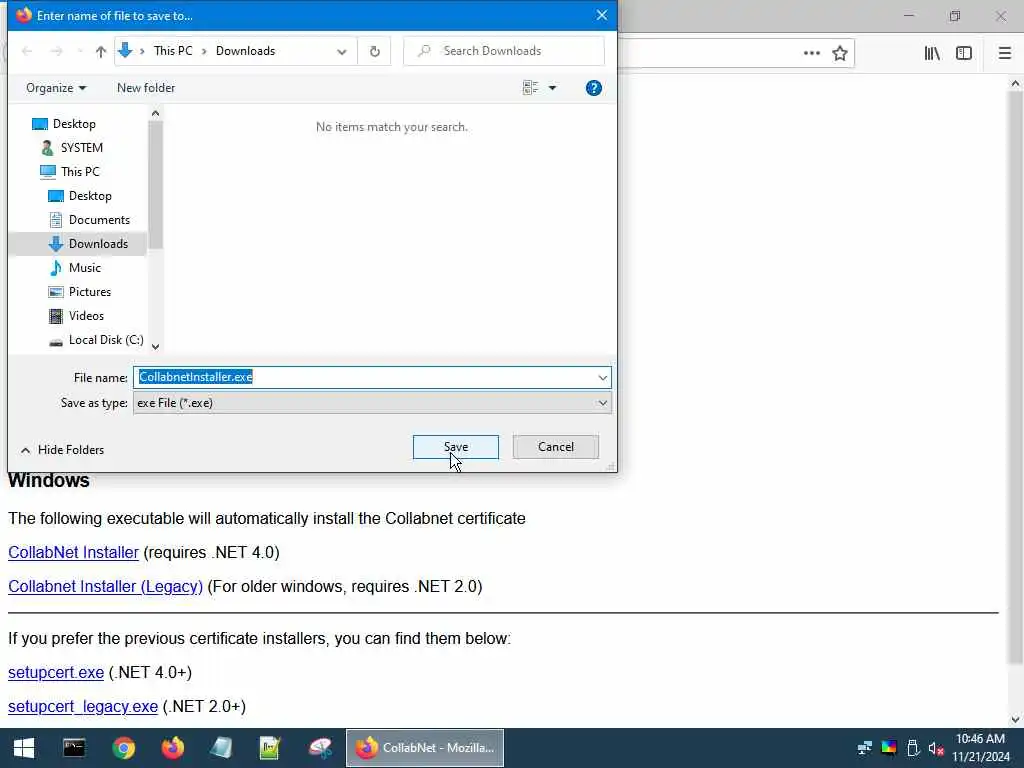
Task: Cancel the save dialog
Action: [556, 447]
